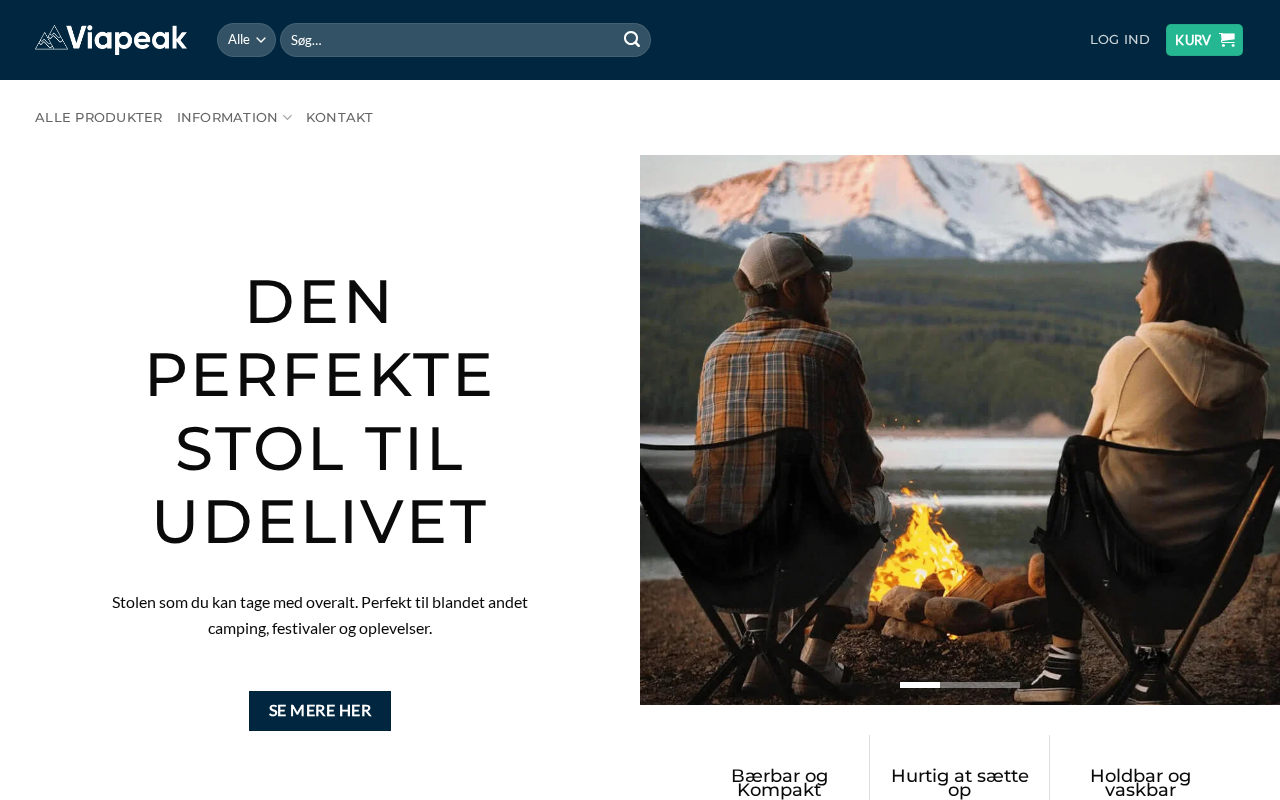1280x800 pixels.
Task: Open the LOG IND link
Action: (1120, 40)
